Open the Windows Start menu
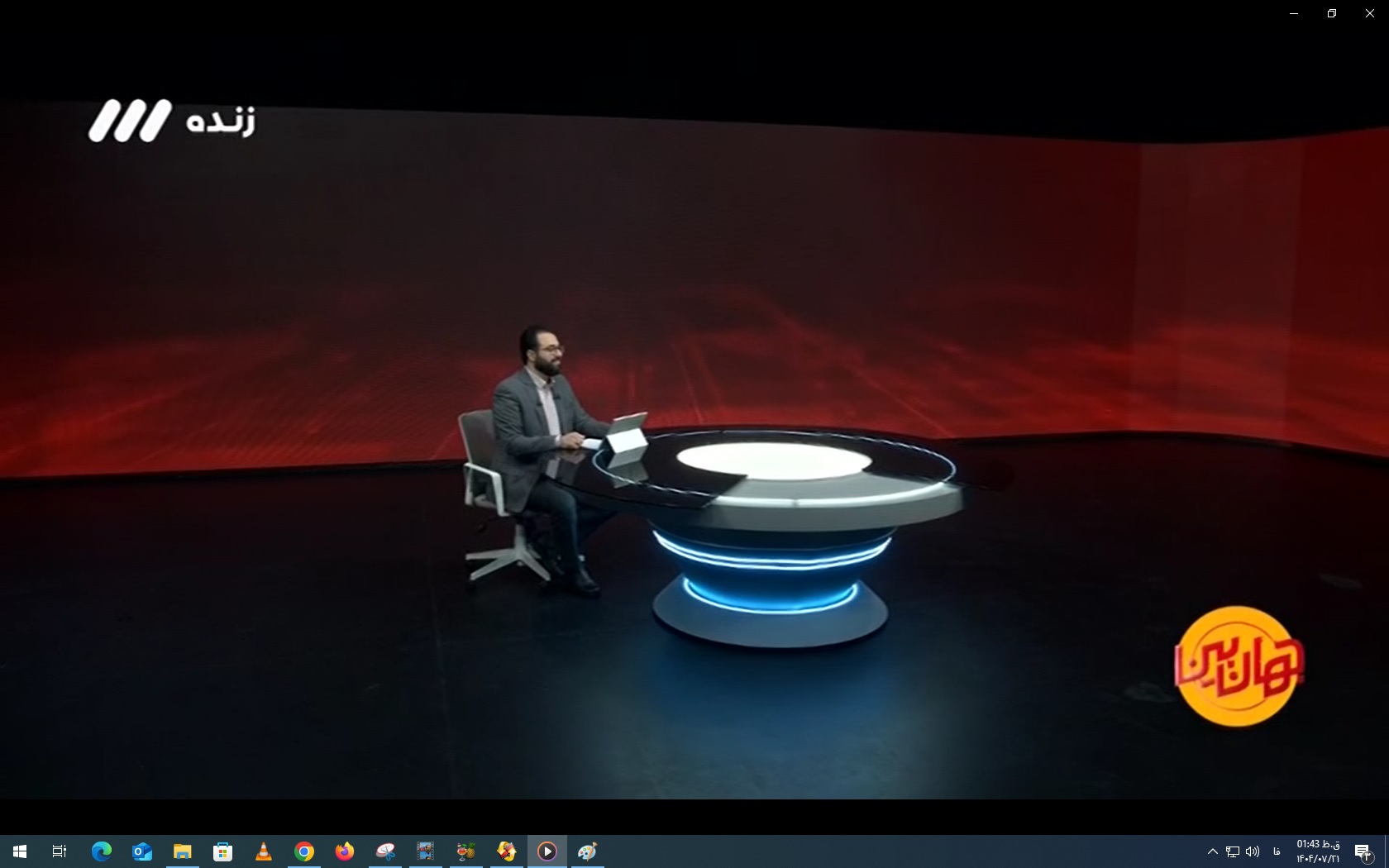 tap(20, 851)
